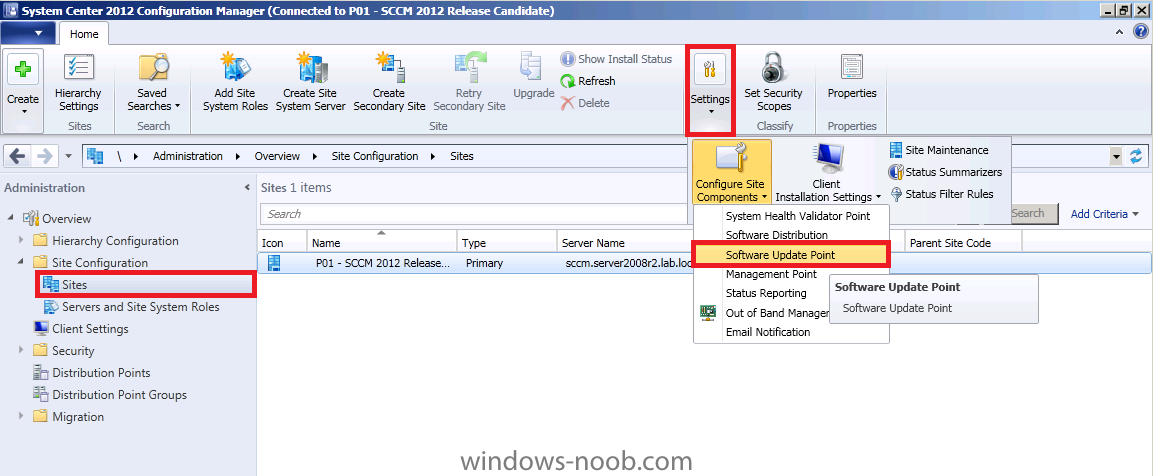Open Status Filter Rules

(x=941, y=194)
